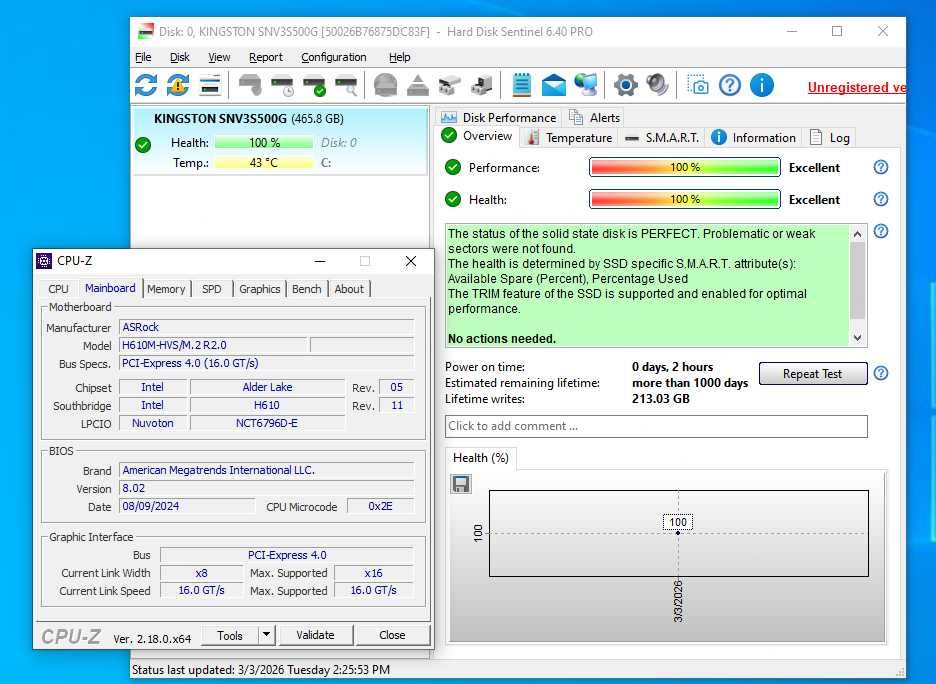This screenshot has height=684, width=936.
Task: Click the Repeat Test button
Action: point(812,374)
